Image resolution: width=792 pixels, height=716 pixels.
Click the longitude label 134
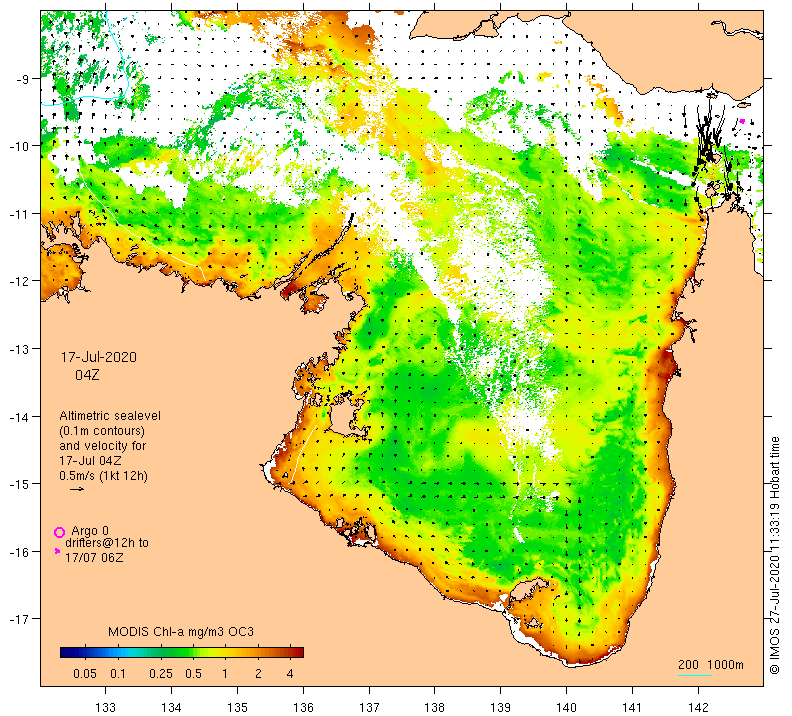point(171,707)
